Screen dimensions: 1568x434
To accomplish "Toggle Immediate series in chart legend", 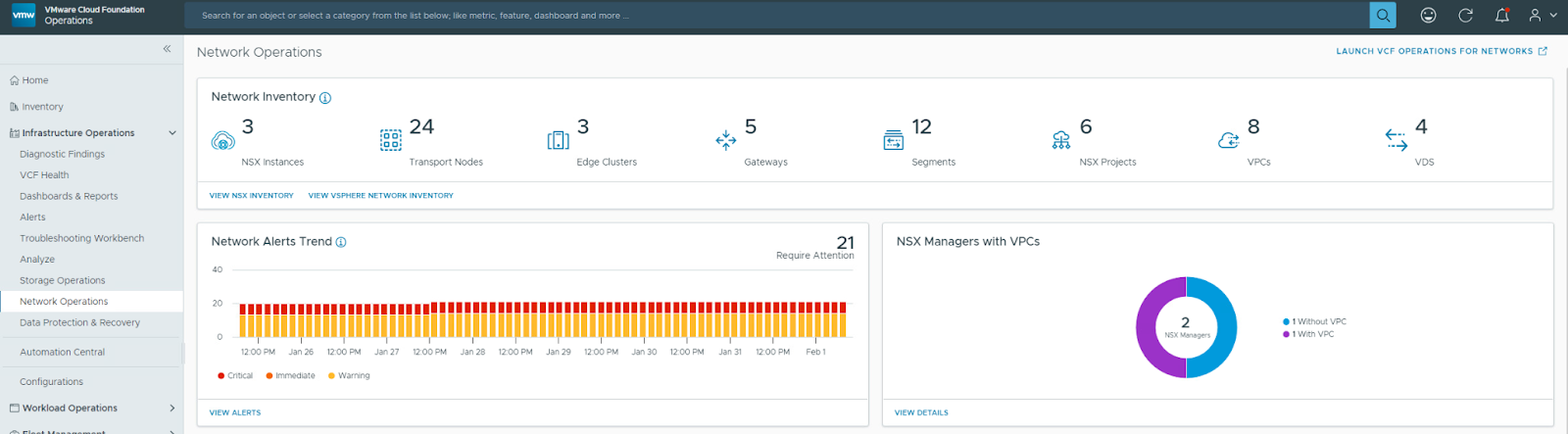I will coord(290,376).
